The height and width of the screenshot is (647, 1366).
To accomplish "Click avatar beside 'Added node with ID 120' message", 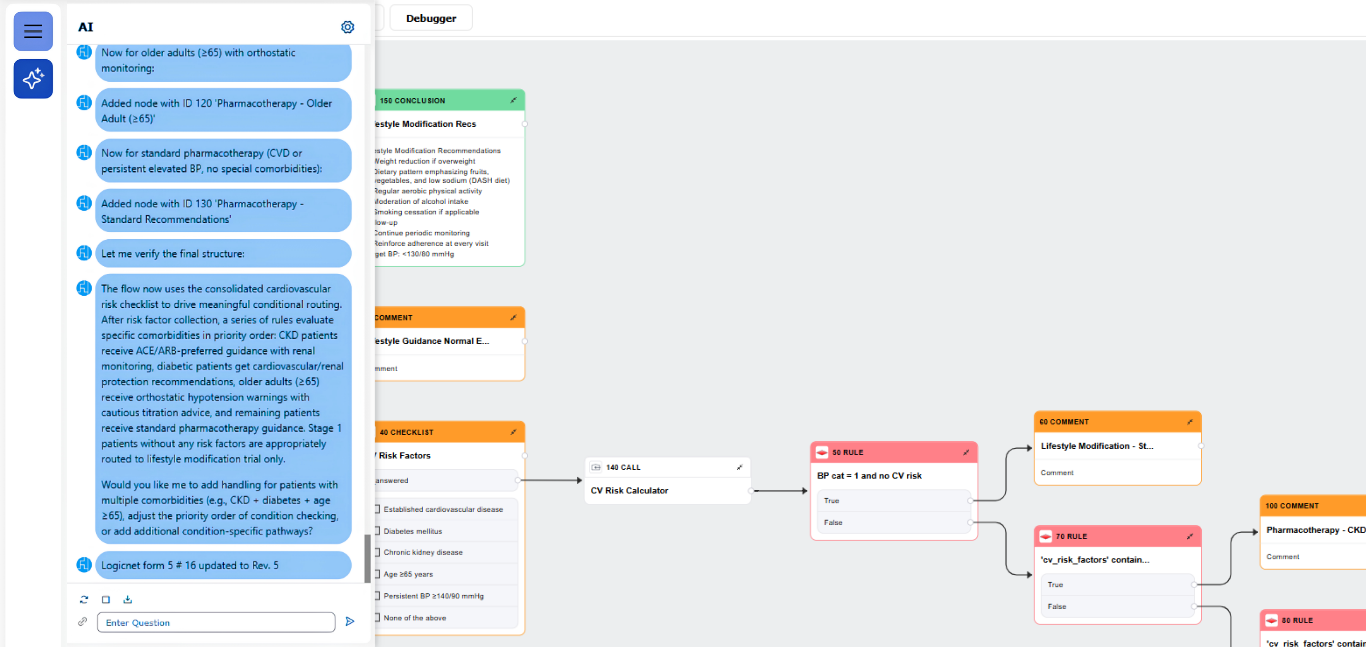I will (x=85, y=102).
